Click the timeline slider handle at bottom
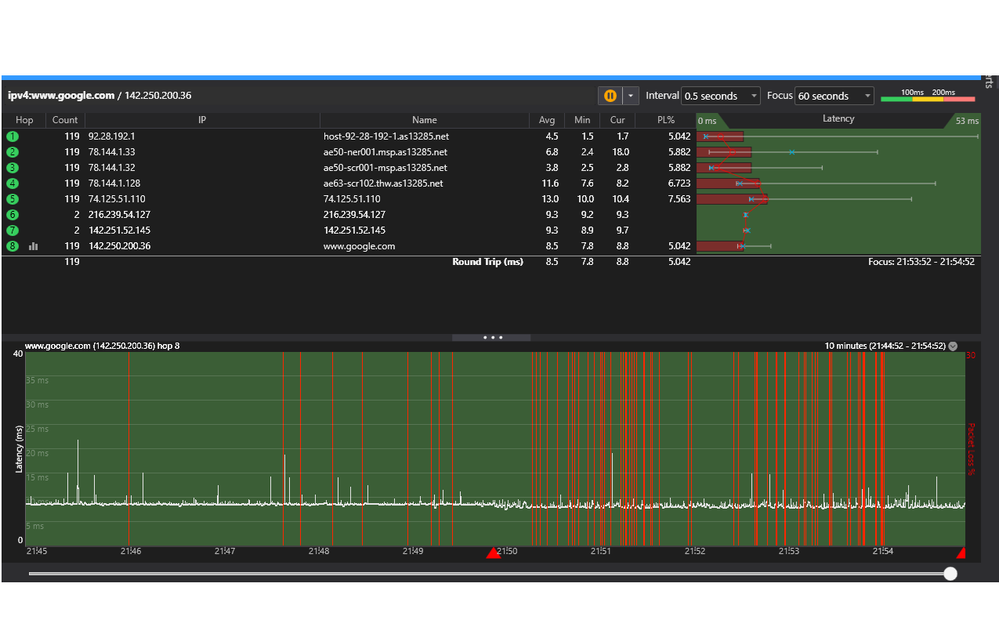The image size is (999, 642). (x=950, y=573)
